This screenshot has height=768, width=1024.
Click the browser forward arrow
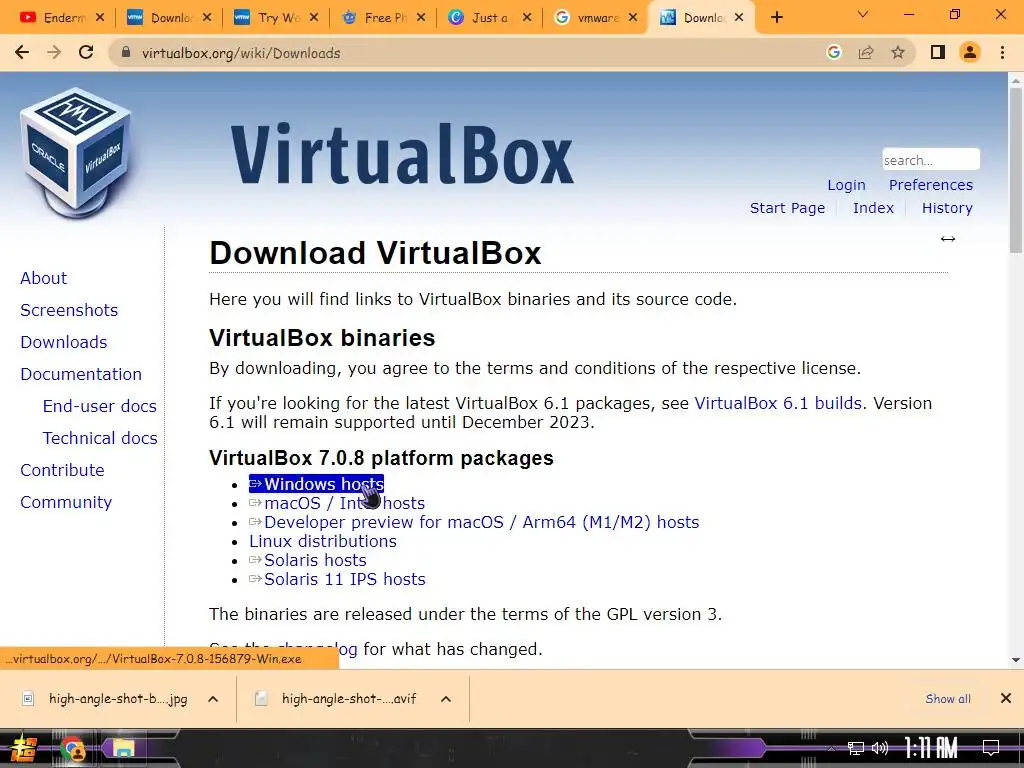54,52
